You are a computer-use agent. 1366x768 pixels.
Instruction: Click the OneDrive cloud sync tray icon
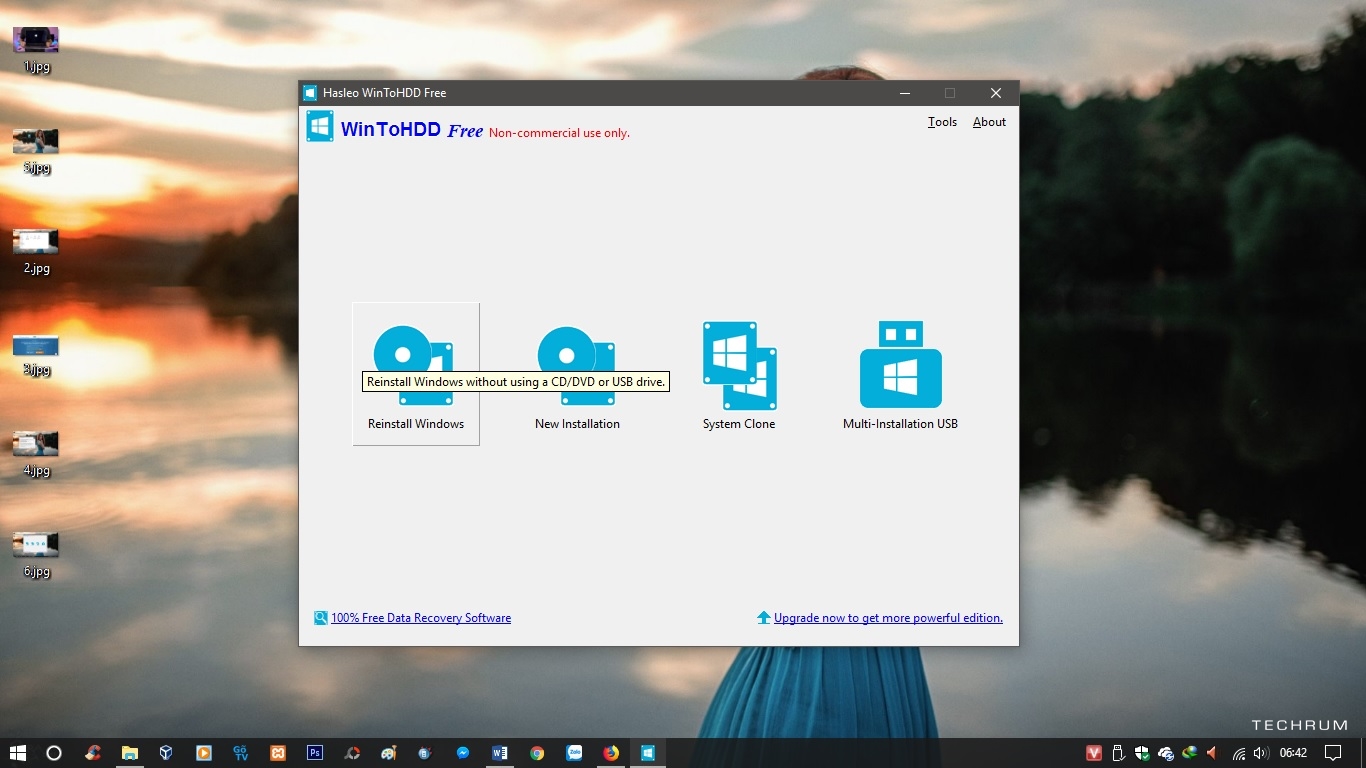(x=1166, y=753)
